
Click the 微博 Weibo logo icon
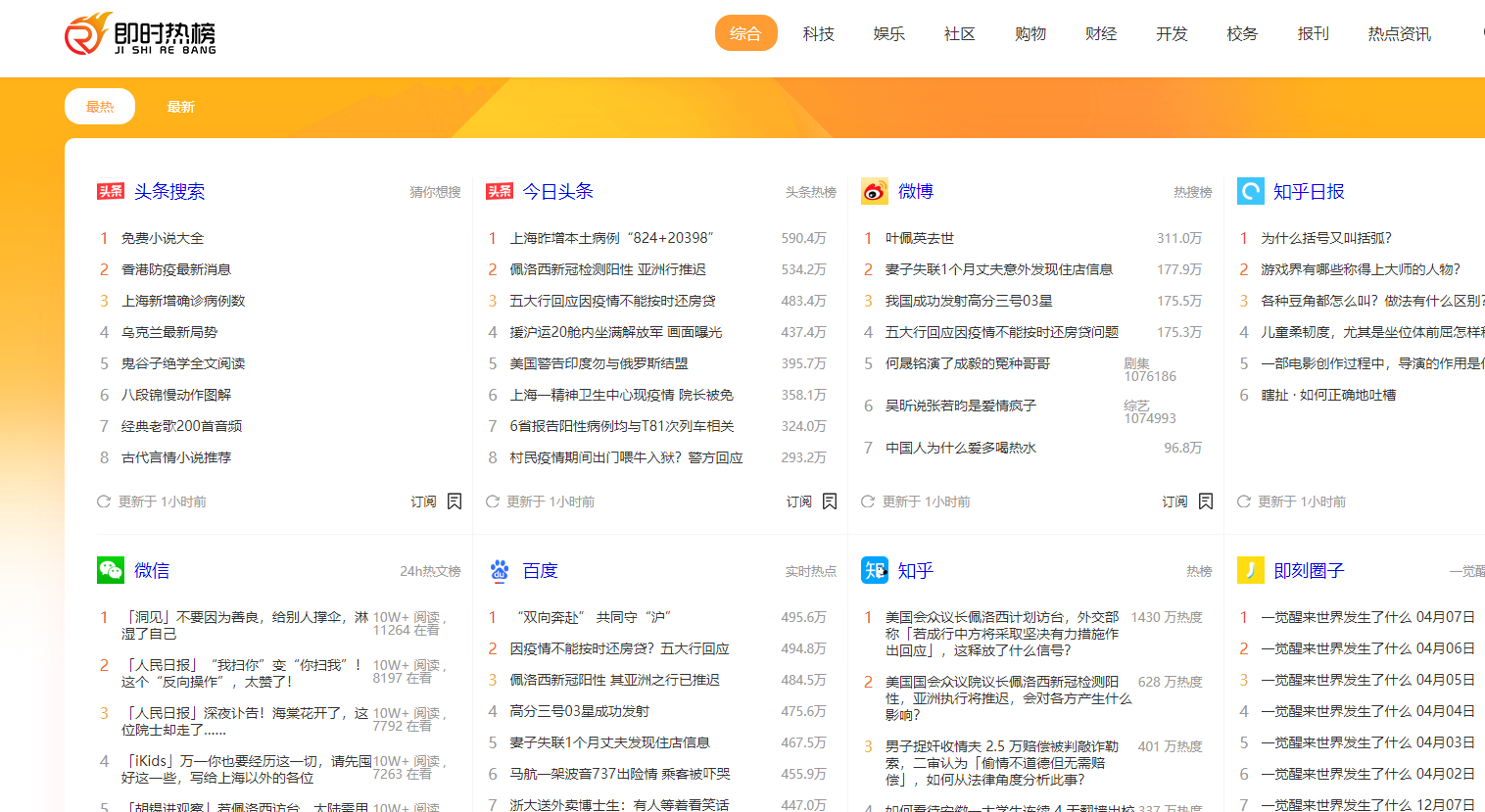click(x=875, y=191)
